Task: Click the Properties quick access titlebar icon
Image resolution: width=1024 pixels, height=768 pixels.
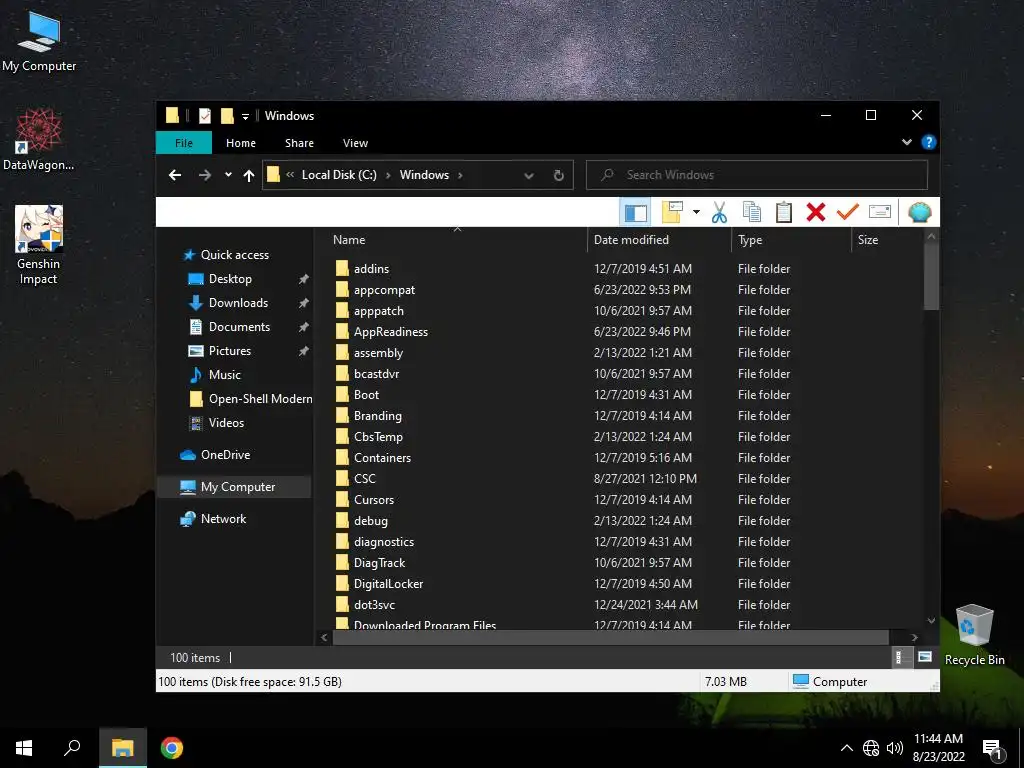Action: click(204, 116)
